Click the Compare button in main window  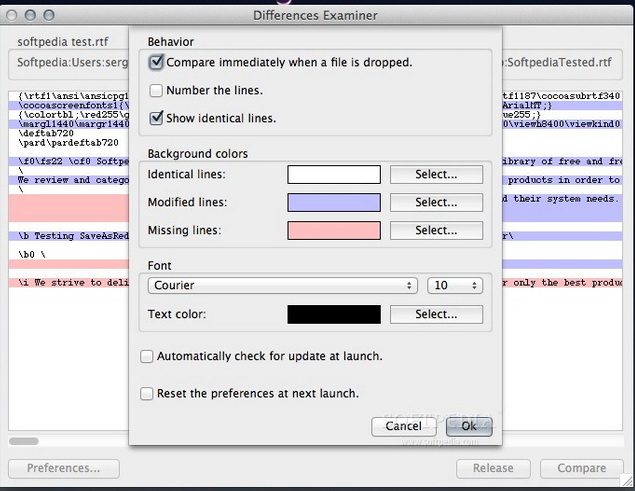[x=582, y=468]
